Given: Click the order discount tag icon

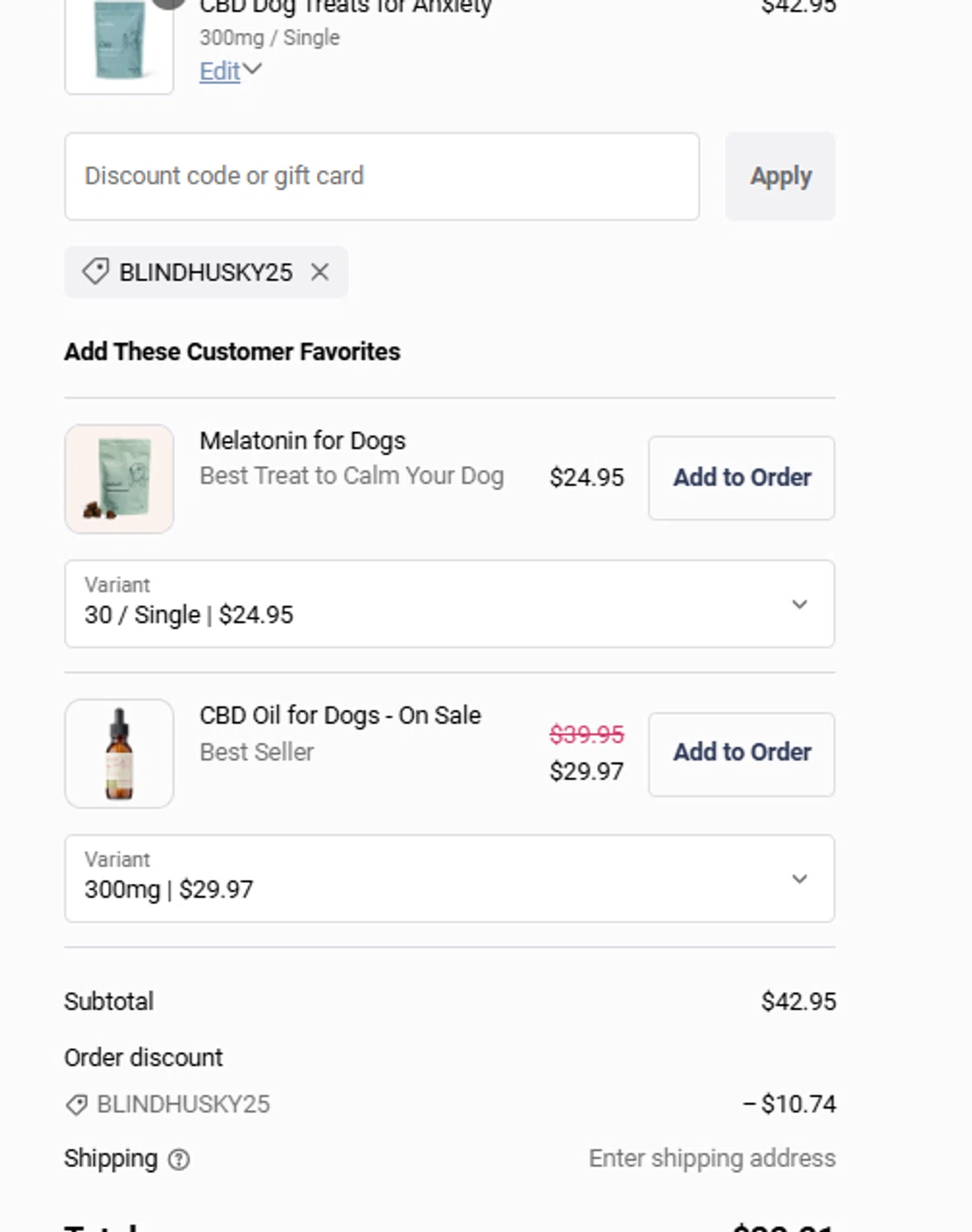Looking at the screenshot, I should pyautogui.click(x=76, y=1105).
